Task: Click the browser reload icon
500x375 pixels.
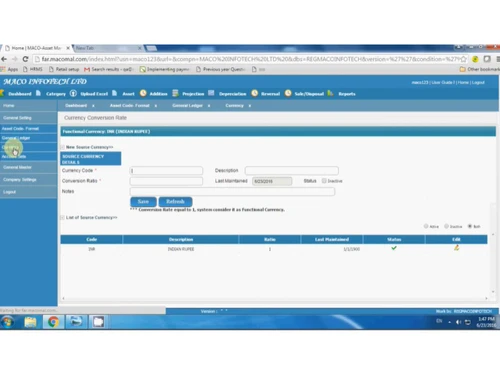Action: click(25, 59)
